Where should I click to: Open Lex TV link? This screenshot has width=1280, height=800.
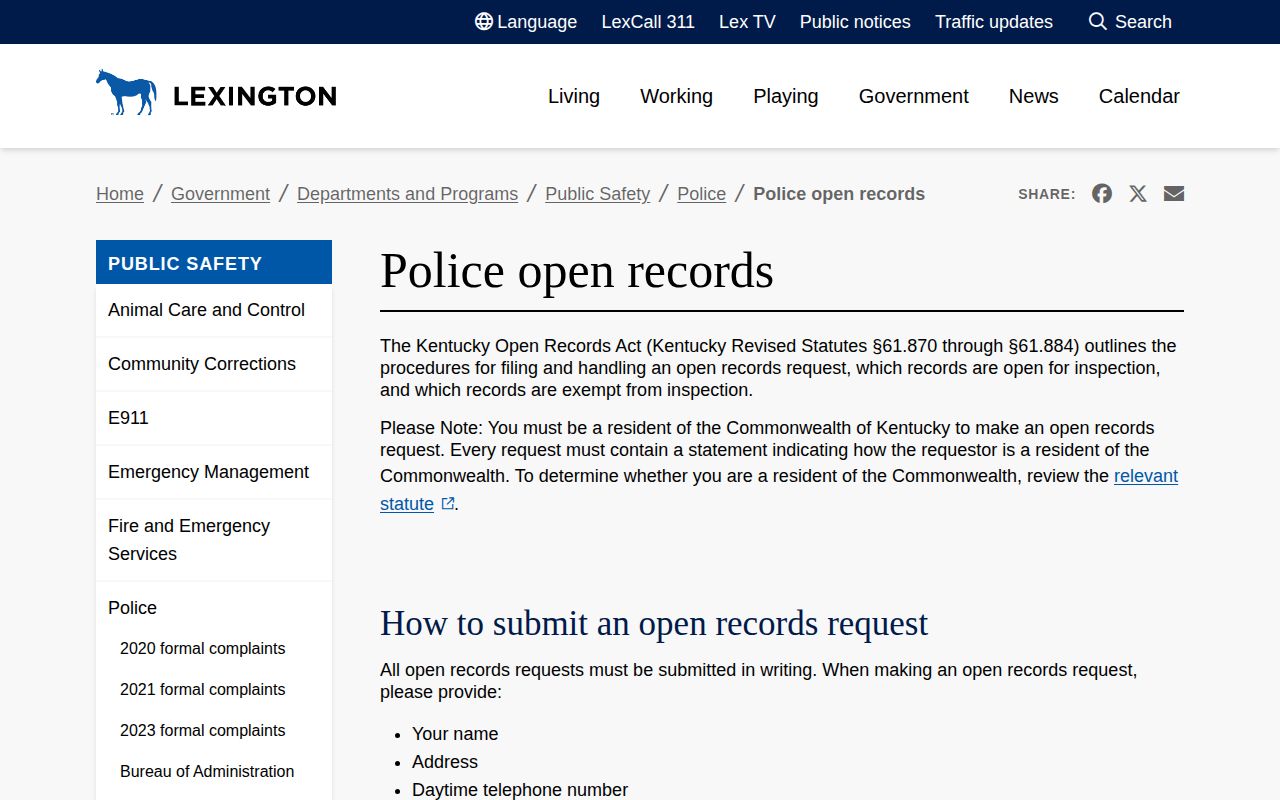click(x=747, y=22)
